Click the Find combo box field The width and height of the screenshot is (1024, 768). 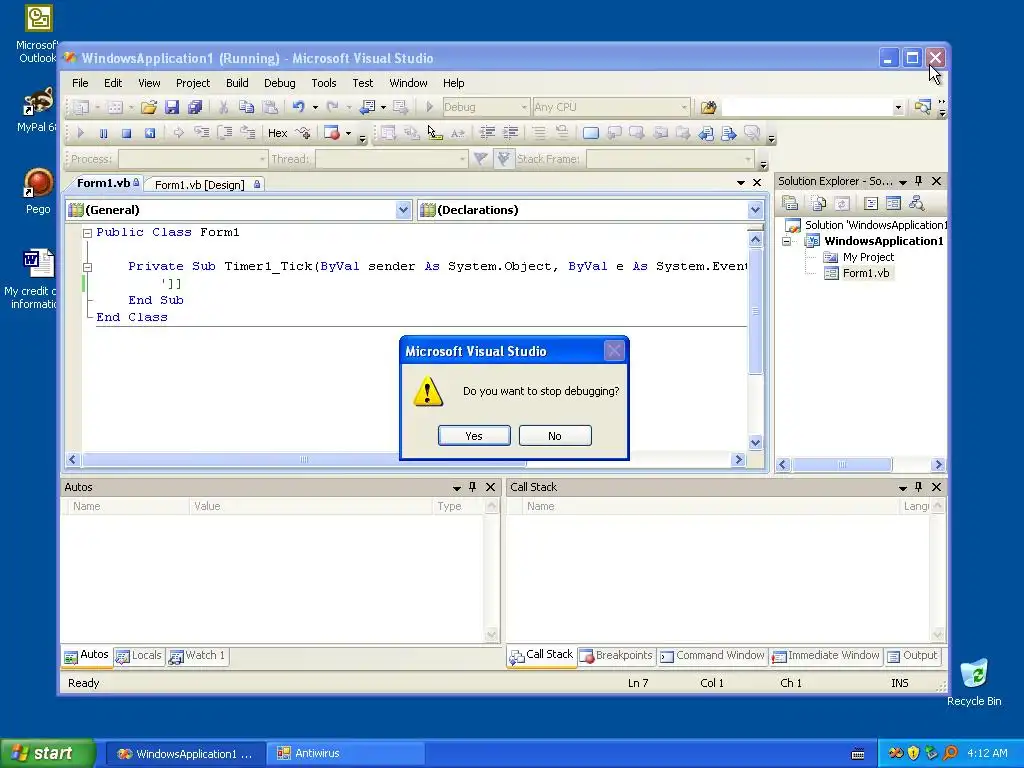(813, 107)
